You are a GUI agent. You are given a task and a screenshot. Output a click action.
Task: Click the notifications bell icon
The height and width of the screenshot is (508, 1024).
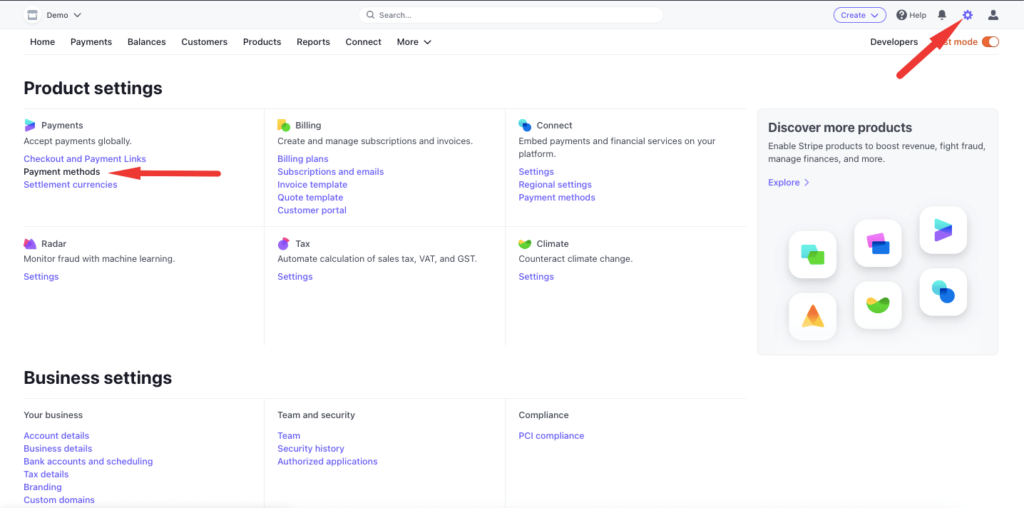942,14
